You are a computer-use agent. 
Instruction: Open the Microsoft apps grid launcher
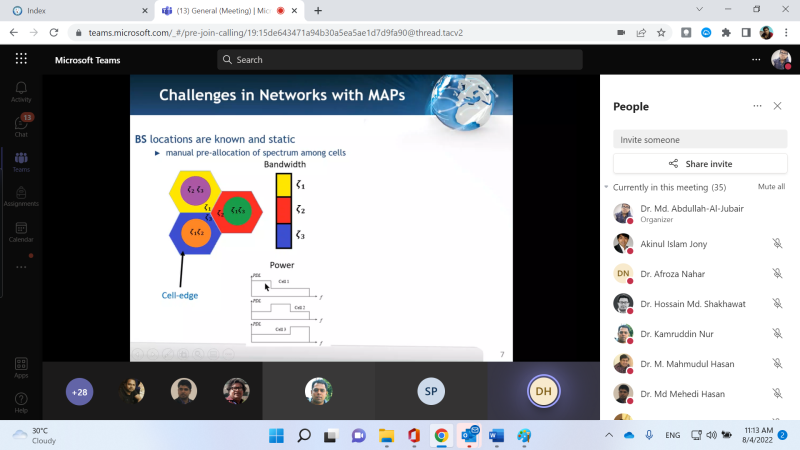pyautogui.click(x=21, y=59)
